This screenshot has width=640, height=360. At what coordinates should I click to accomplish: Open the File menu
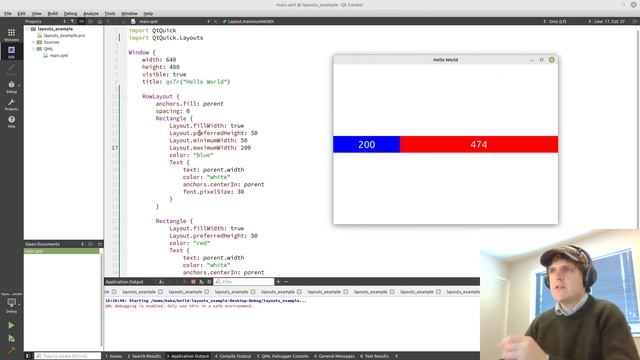pyautogui.click(x=8, y=13)
